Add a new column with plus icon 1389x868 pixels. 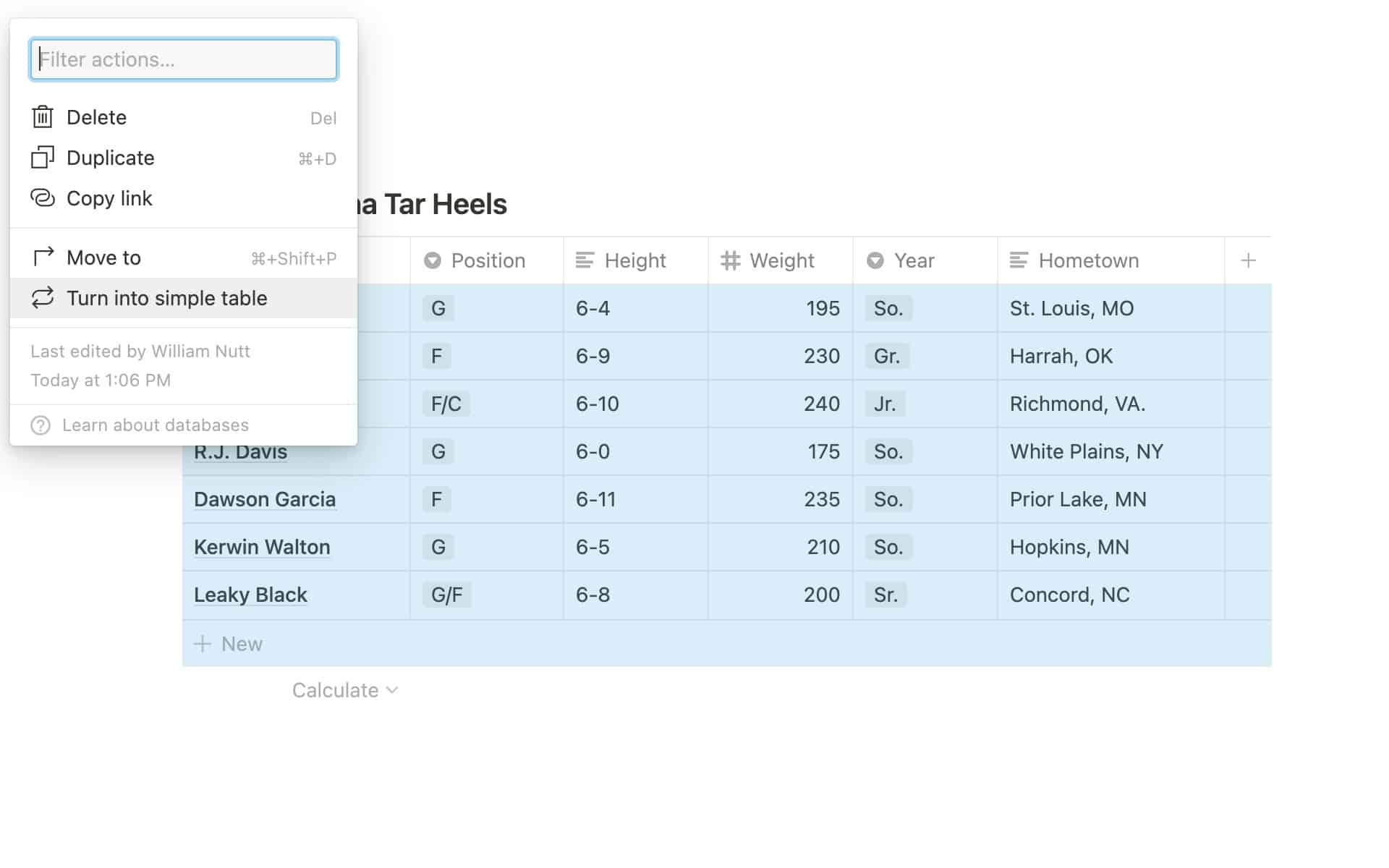[1248, 260]
